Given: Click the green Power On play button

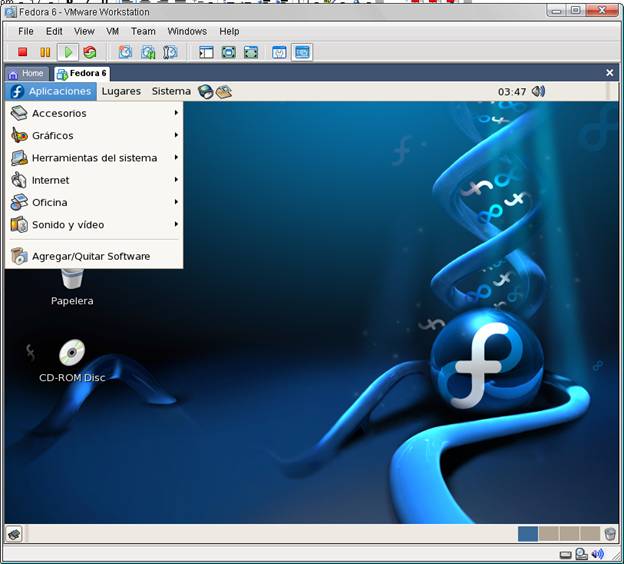Looking at the screenshot, I should pos(68,52).
